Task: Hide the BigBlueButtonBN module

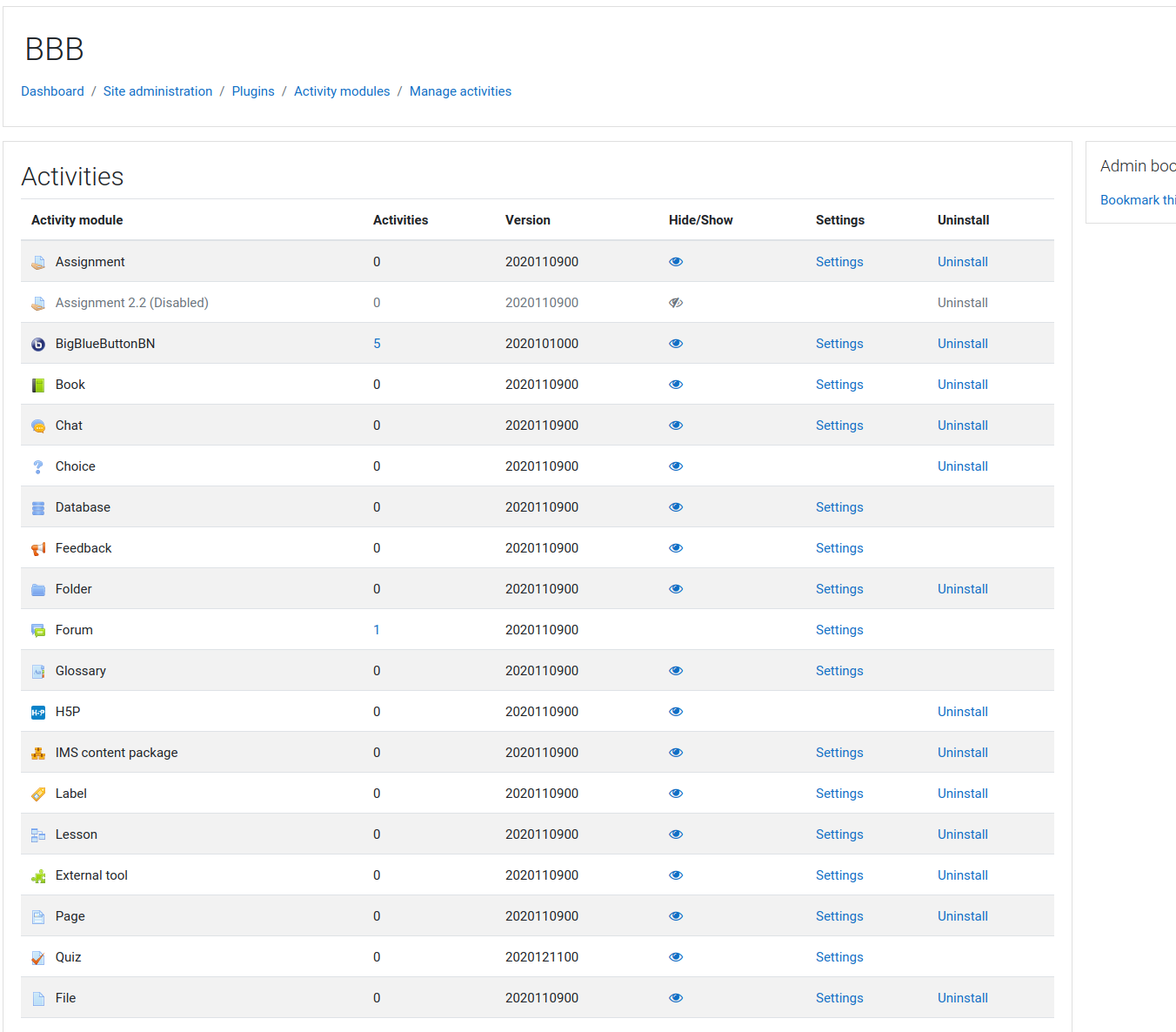Action: coord(676,344)
